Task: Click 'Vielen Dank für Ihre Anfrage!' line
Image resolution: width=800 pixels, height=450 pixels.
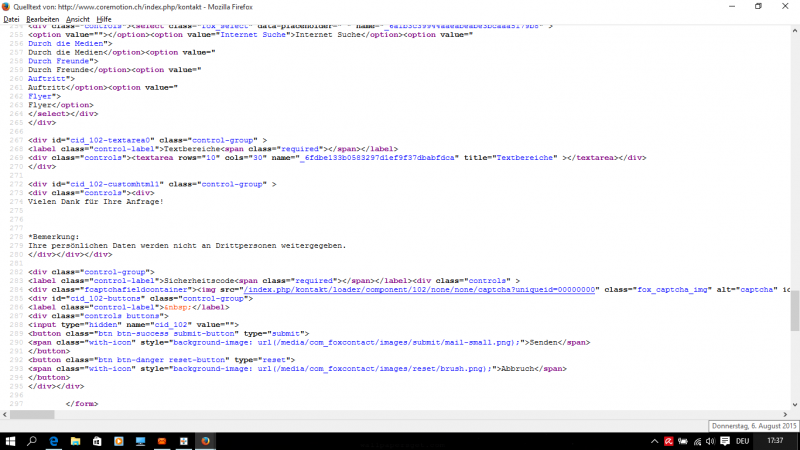Action: [x=96, y=202]
